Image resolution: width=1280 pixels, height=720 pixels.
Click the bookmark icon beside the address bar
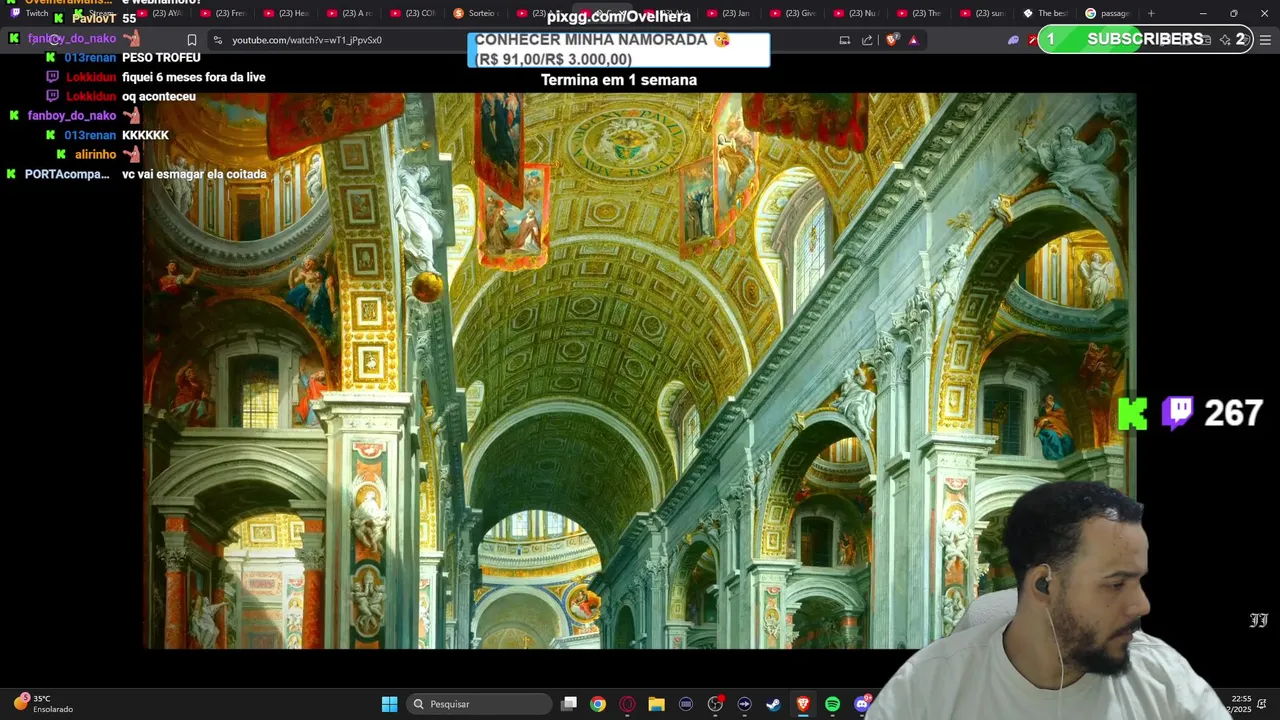[x=192, y=40]
